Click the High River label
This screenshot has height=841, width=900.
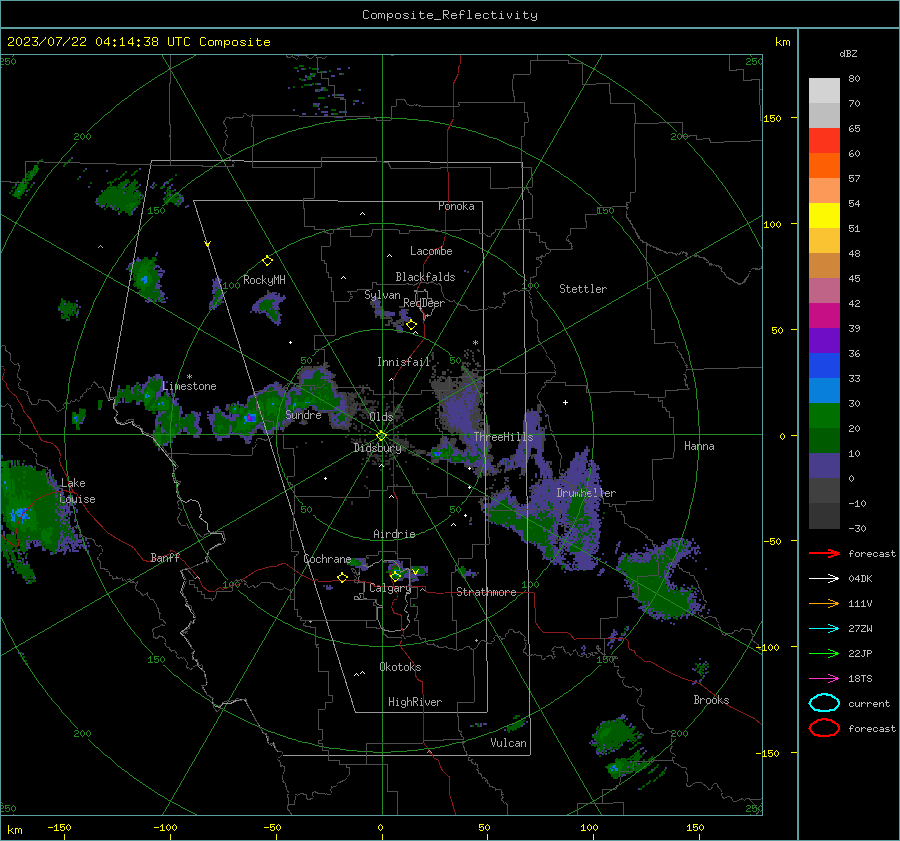pyautogui.click(x=415, y=702)
